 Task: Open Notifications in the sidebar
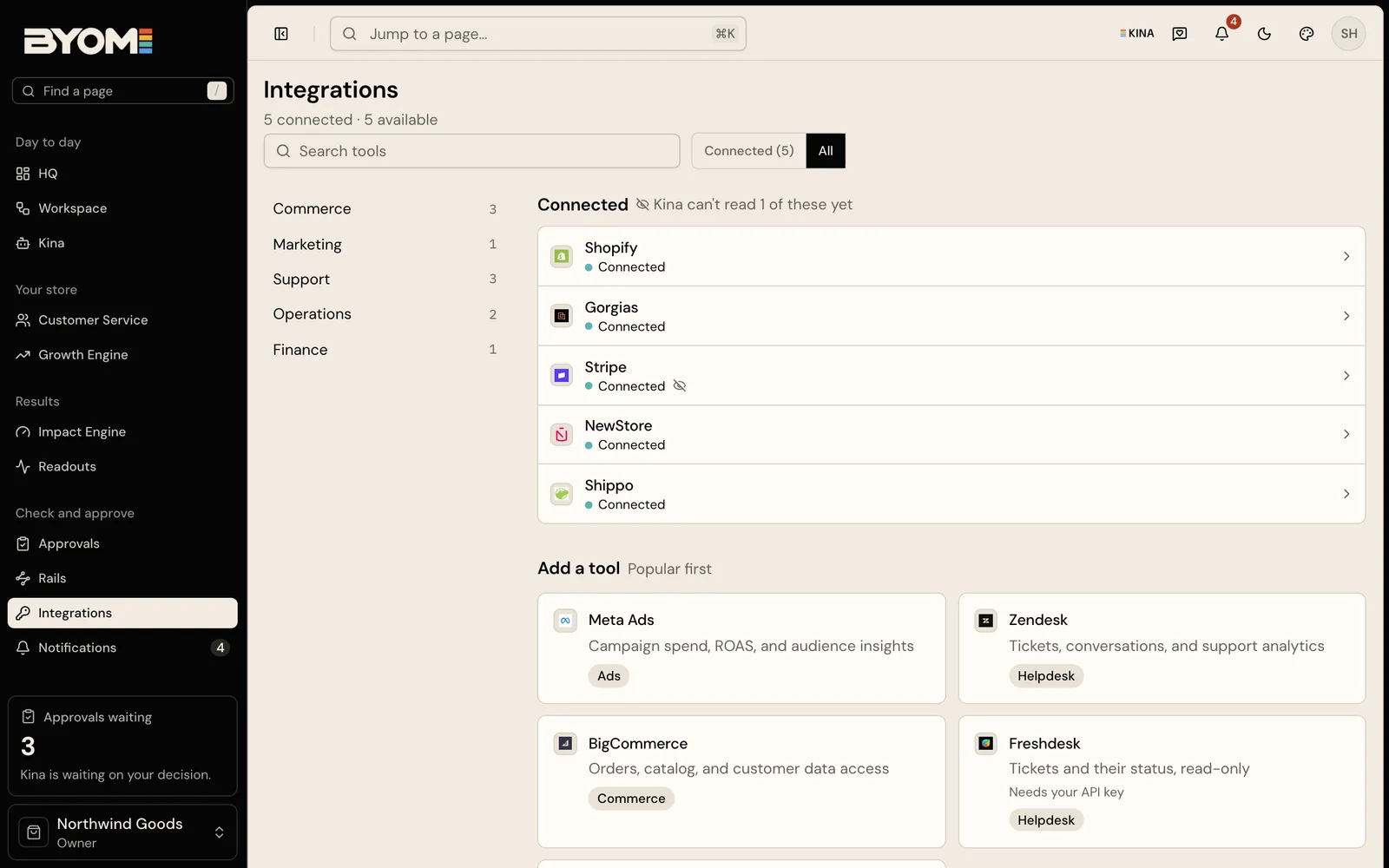122,648
